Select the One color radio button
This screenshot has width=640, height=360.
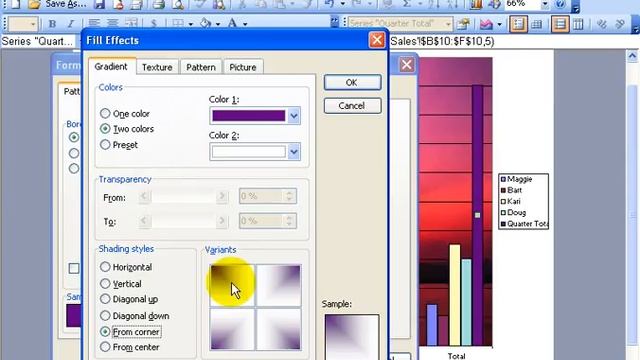(105, 113)
